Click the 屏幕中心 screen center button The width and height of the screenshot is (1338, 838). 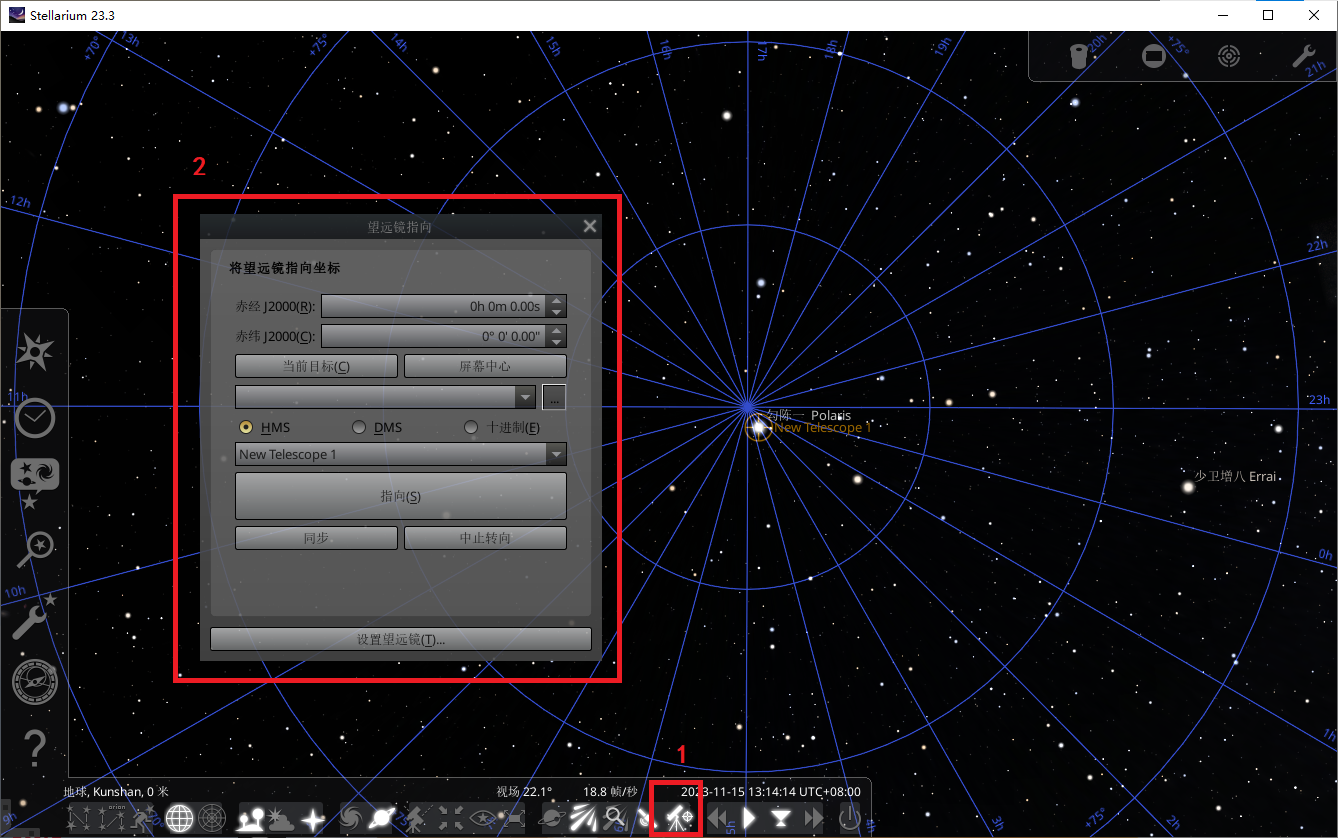pos(485,366)
